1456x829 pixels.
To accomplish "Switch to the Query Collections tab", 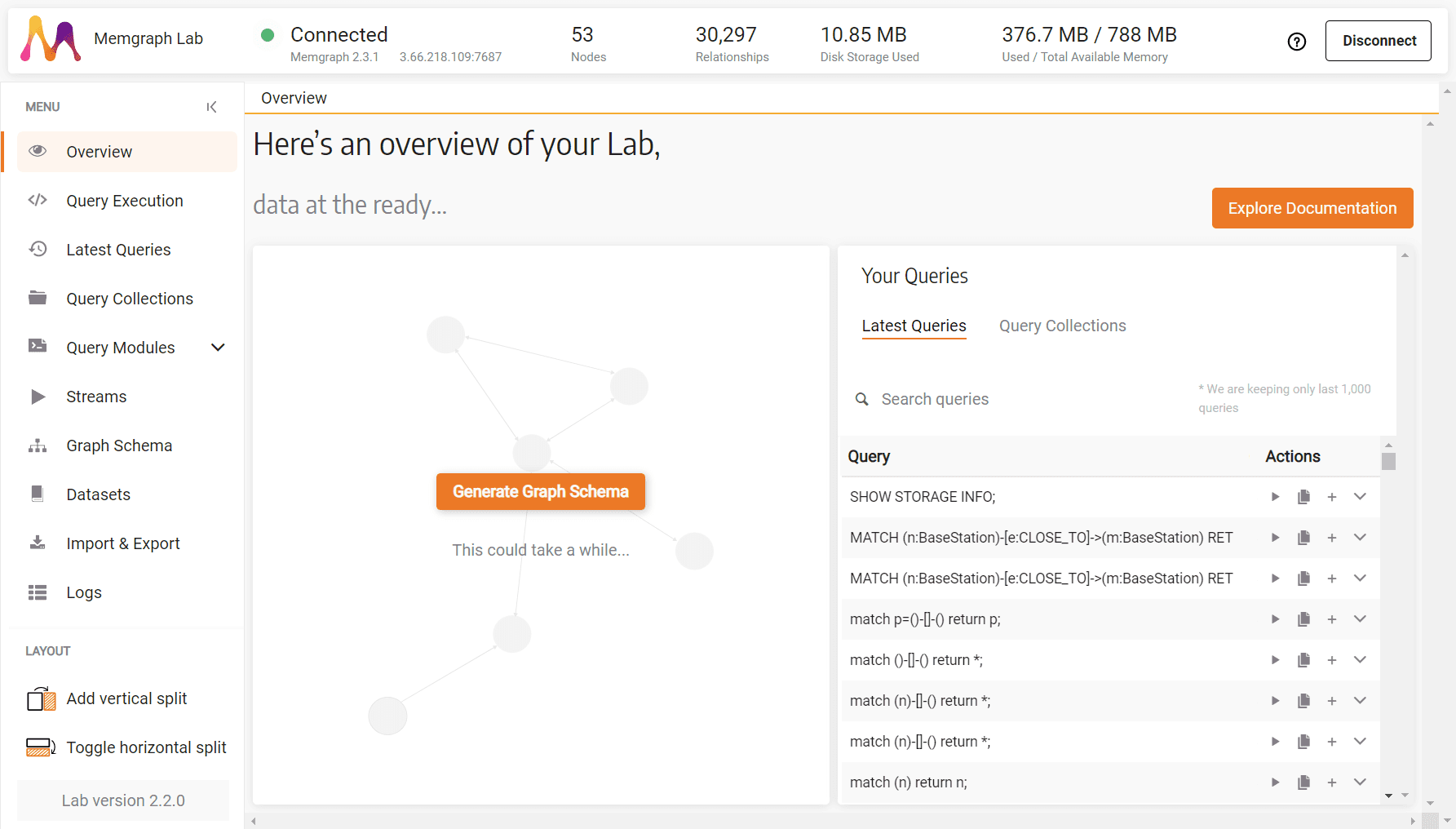I will [1062, 326].
